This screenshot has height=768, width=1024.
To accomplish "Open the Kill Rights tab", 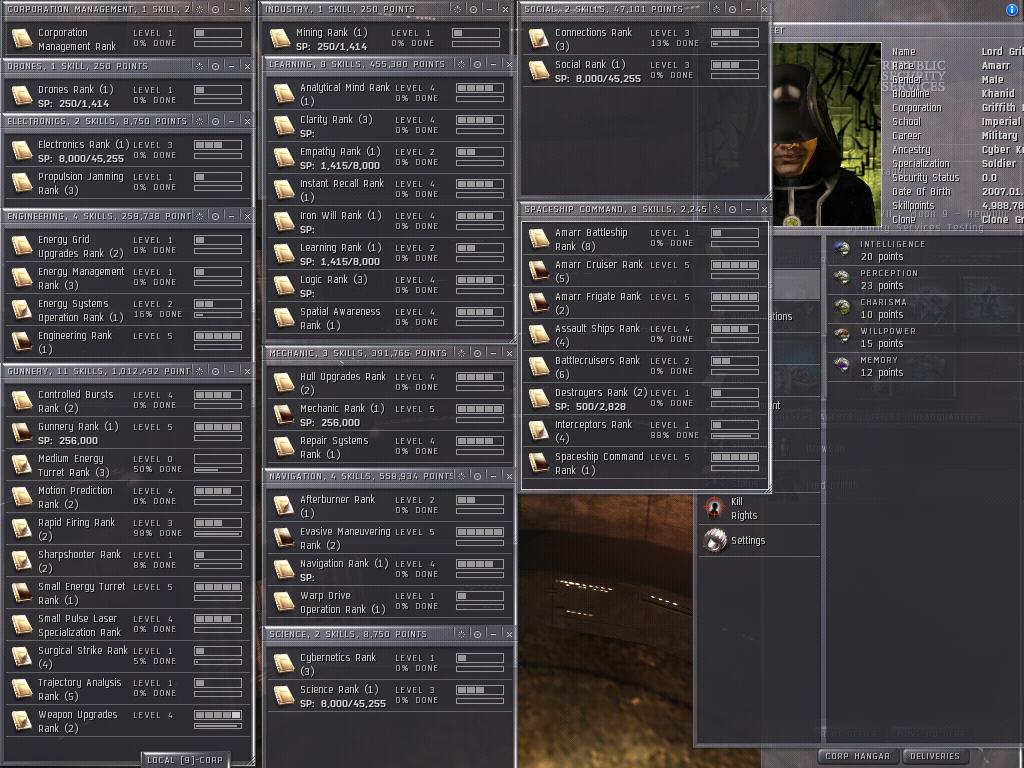I will pos(743,508).
